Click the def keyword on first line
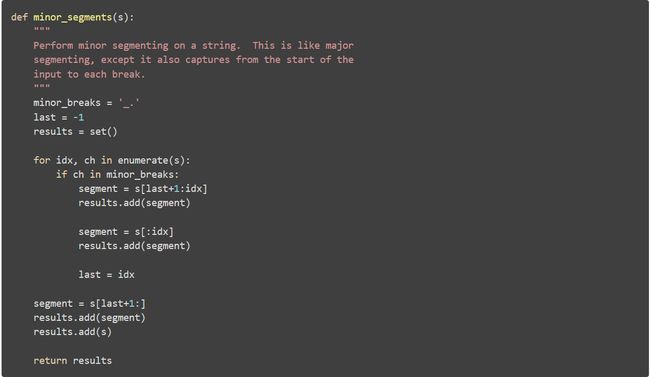This screenshot has height=377, width=650. pyautogui.click(x=19, y=17)
